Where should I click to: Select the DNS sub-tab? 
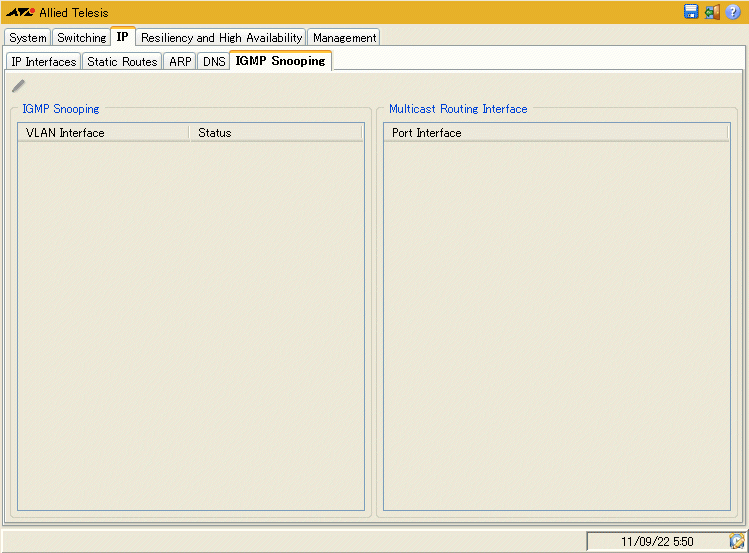coord(214,62)
